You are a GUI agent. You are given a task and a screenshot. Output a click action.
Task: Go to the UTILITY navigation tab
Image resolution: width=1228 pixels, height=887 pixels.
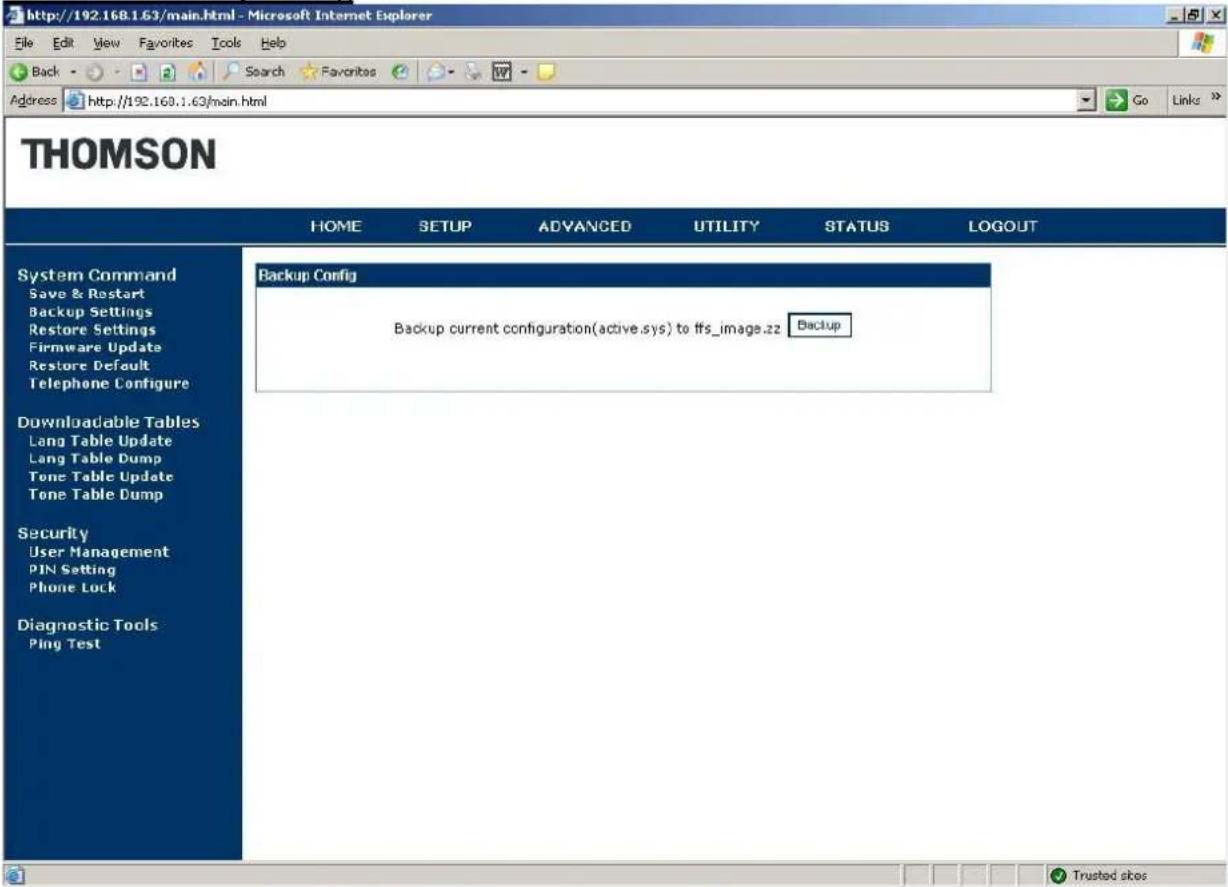pos(727,227)
